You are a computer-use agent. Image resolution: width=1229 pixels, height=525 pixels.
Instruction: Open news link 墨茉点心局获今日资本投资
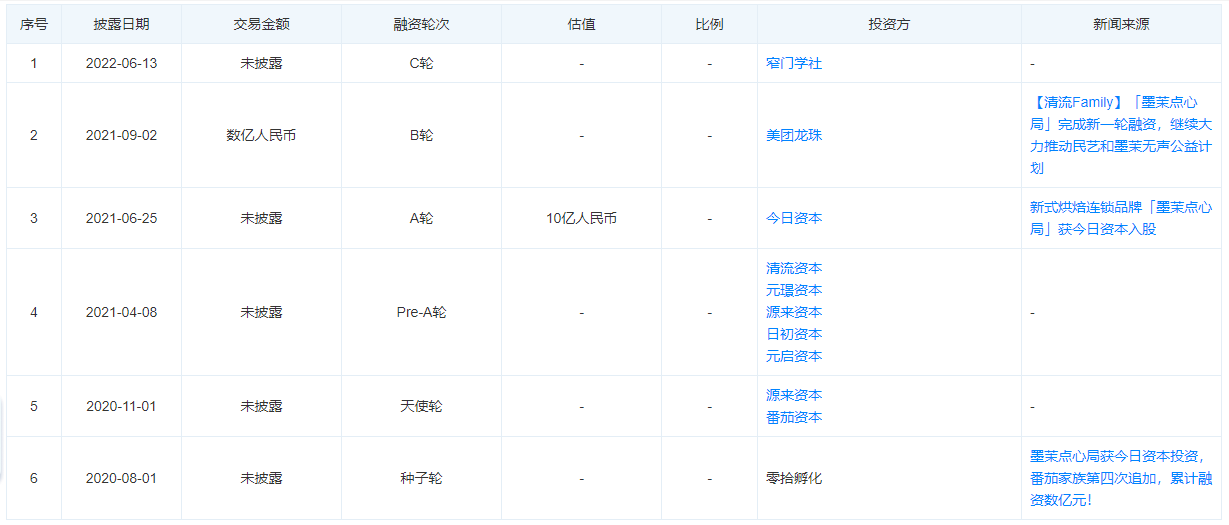click(1121, 478)
